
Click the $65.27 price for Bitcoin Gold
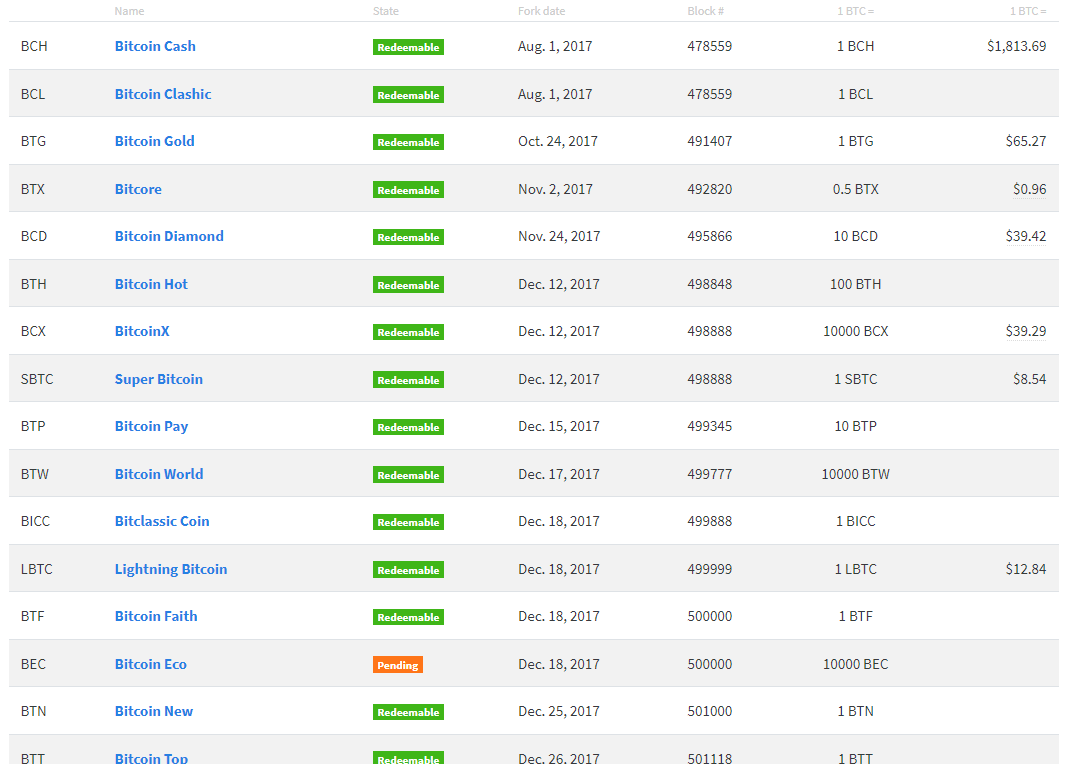pos(1025,141)
